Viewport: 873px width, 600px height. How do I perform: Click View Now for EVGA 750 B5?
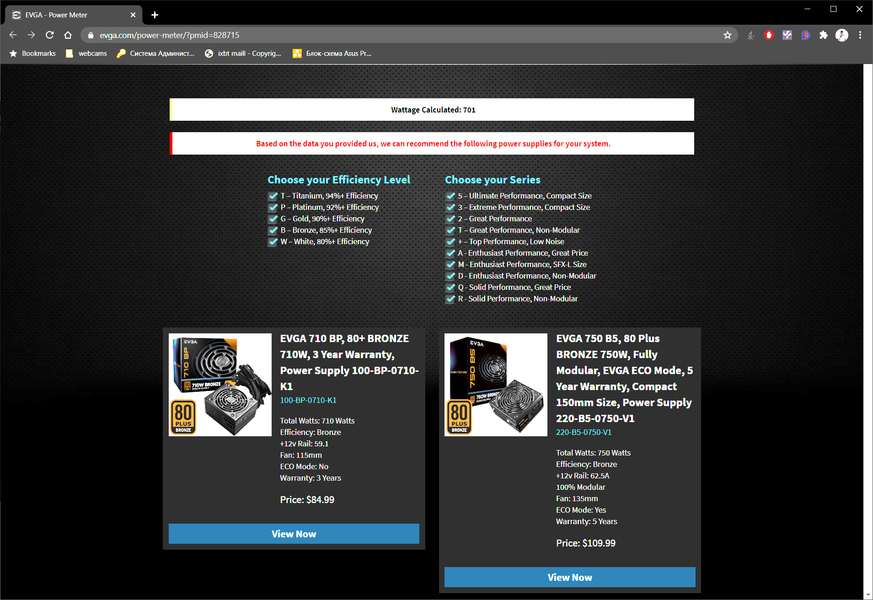click(x=570, y=577)
